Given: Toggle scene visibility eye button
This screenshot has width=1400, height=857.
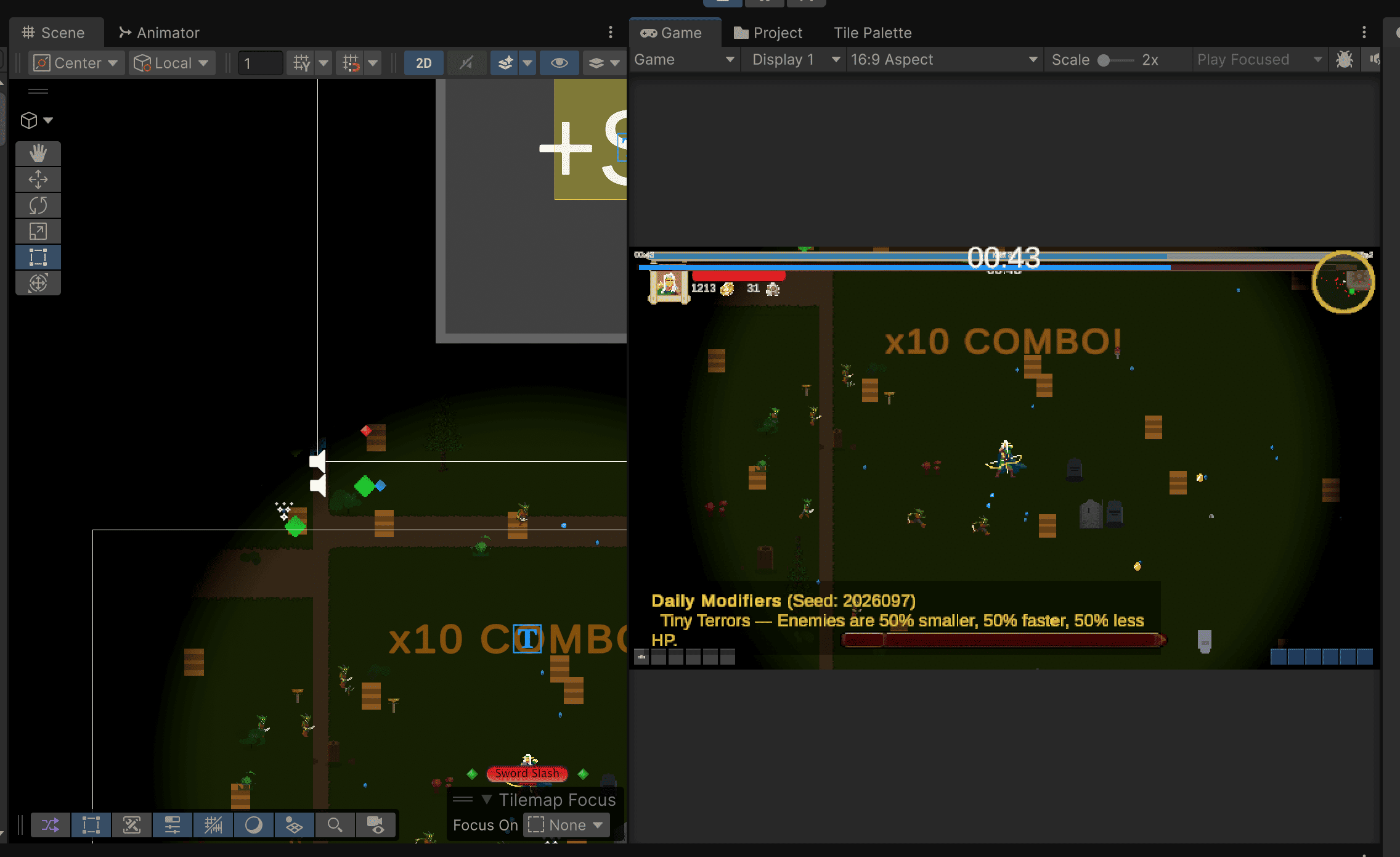Looking at the screenshot, I should tap(559, 63).
